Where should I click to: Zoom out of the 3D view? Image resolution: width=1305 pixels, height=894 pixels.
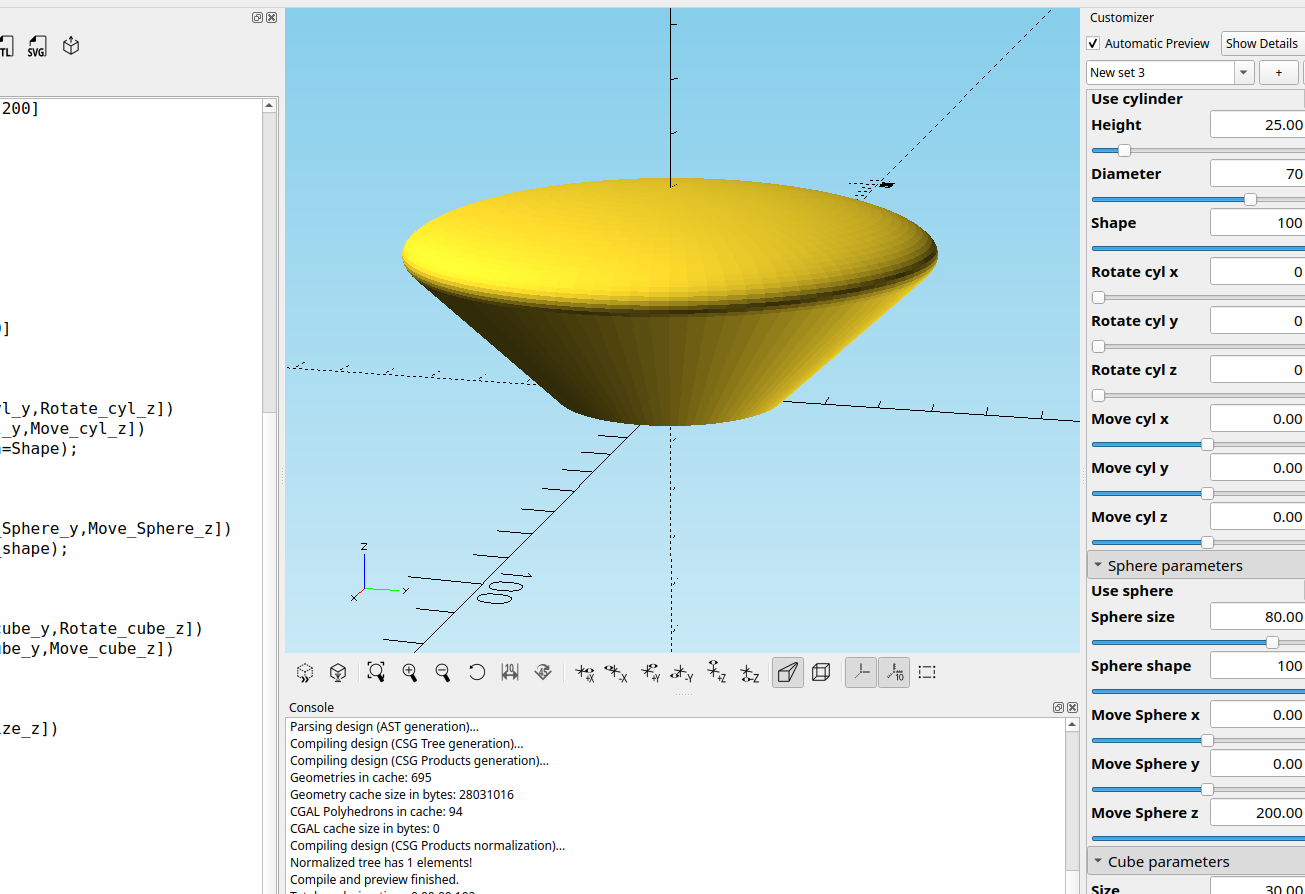tap(443, 672)
